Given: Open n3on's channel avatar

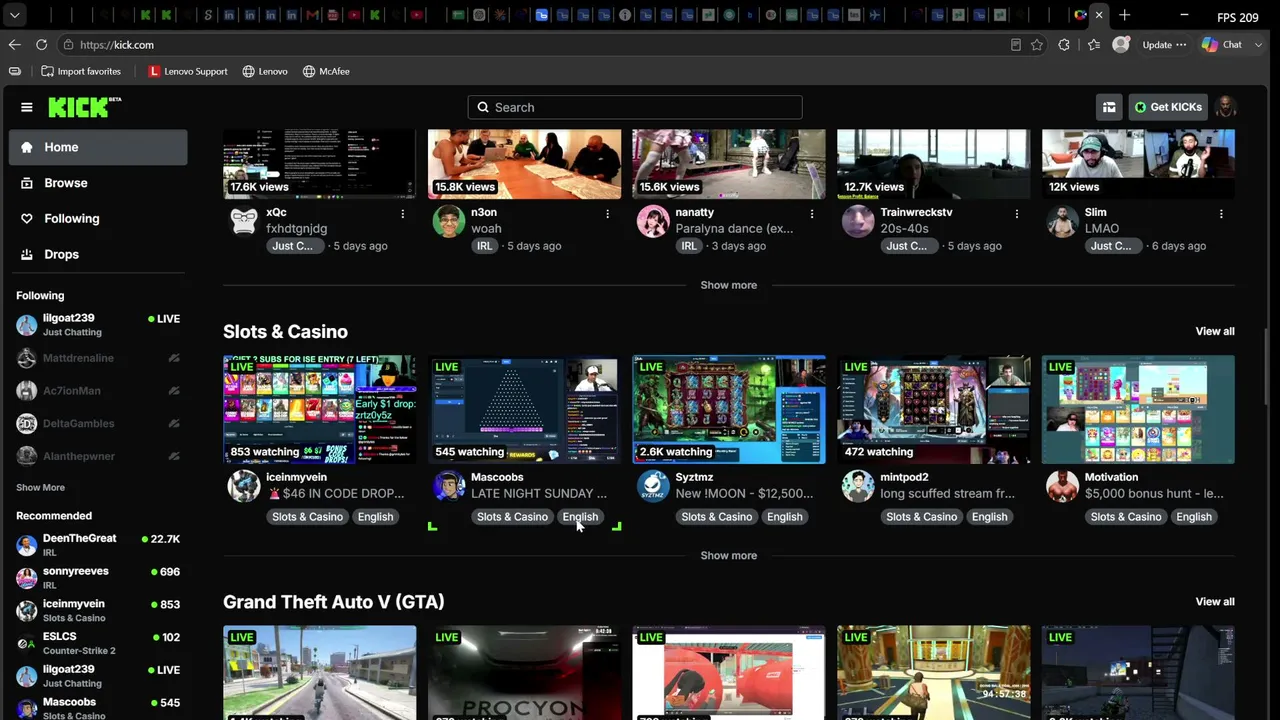Looking at the screenshot, I should pyautogui.click(x=448, y=221).
